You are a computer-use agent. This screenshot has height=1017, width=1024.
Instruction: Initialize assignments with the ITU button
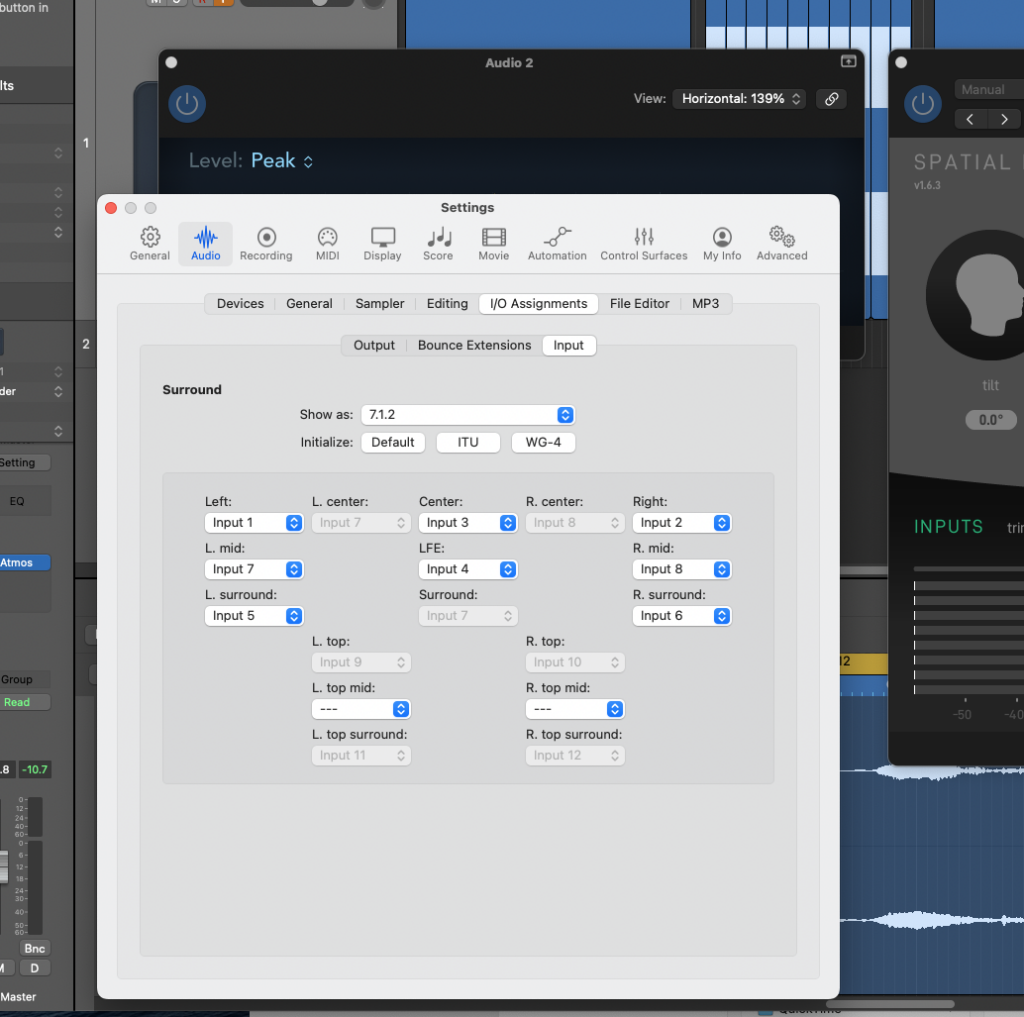pos(468,442)
